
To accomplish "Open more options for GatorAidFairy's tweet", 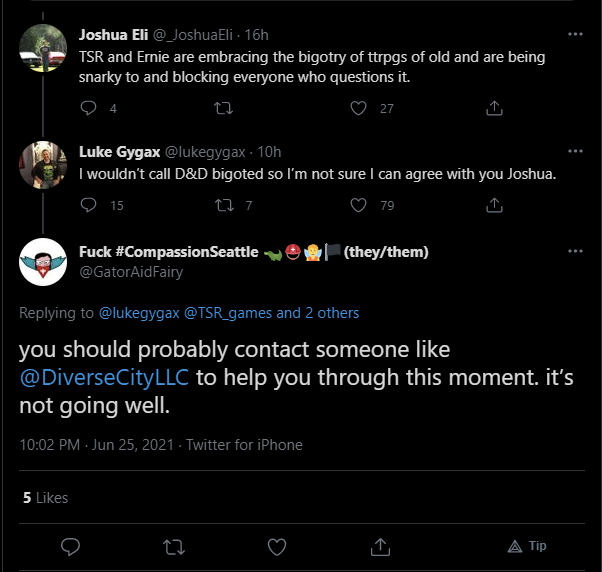I will tap(575, 251).
